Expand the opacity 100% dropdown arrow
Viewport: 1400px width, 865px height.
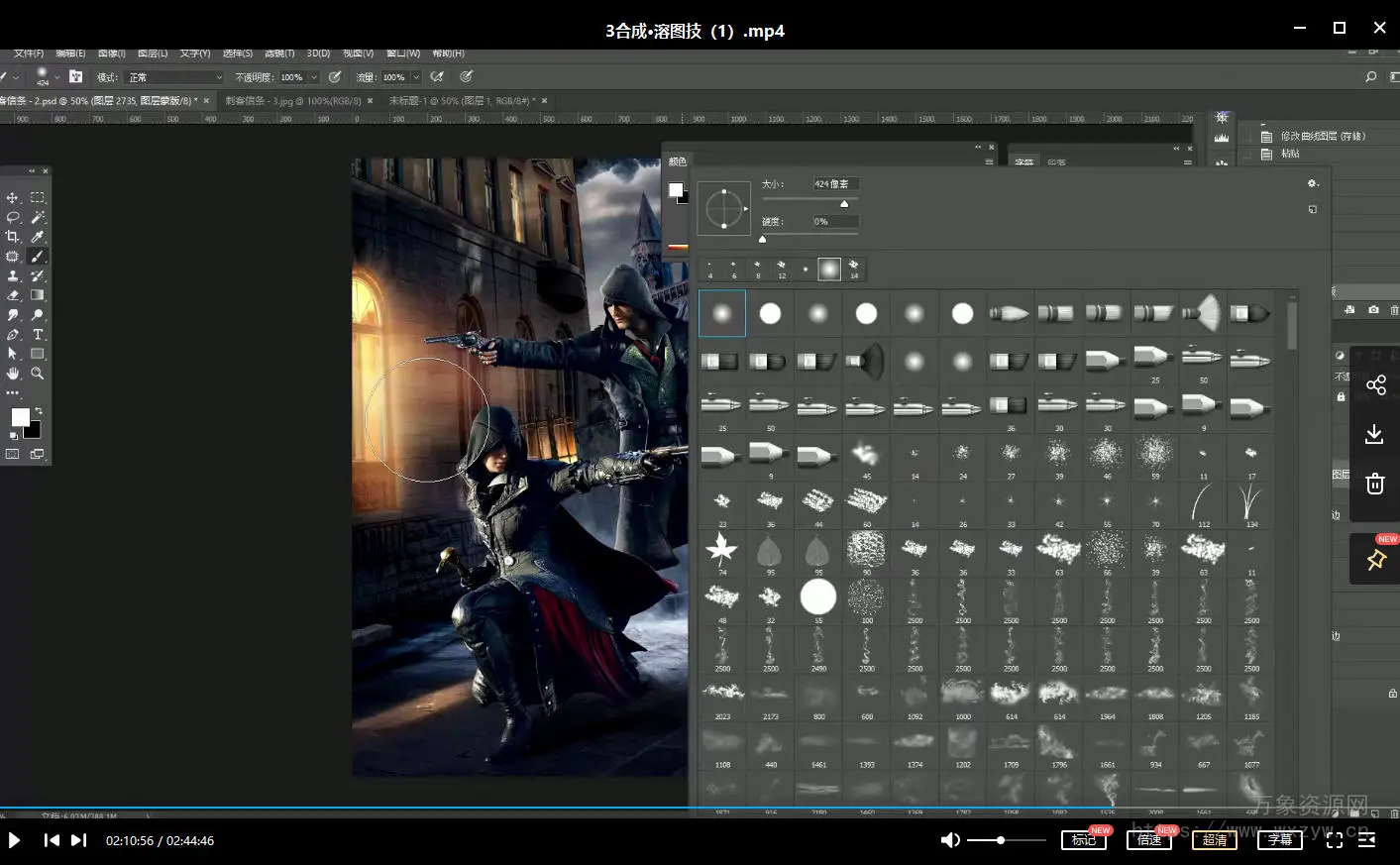tap(314, 77)
